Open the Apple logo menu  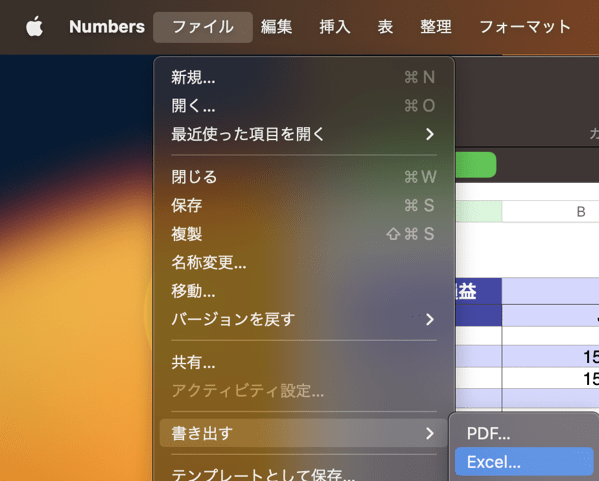(34, 27)
